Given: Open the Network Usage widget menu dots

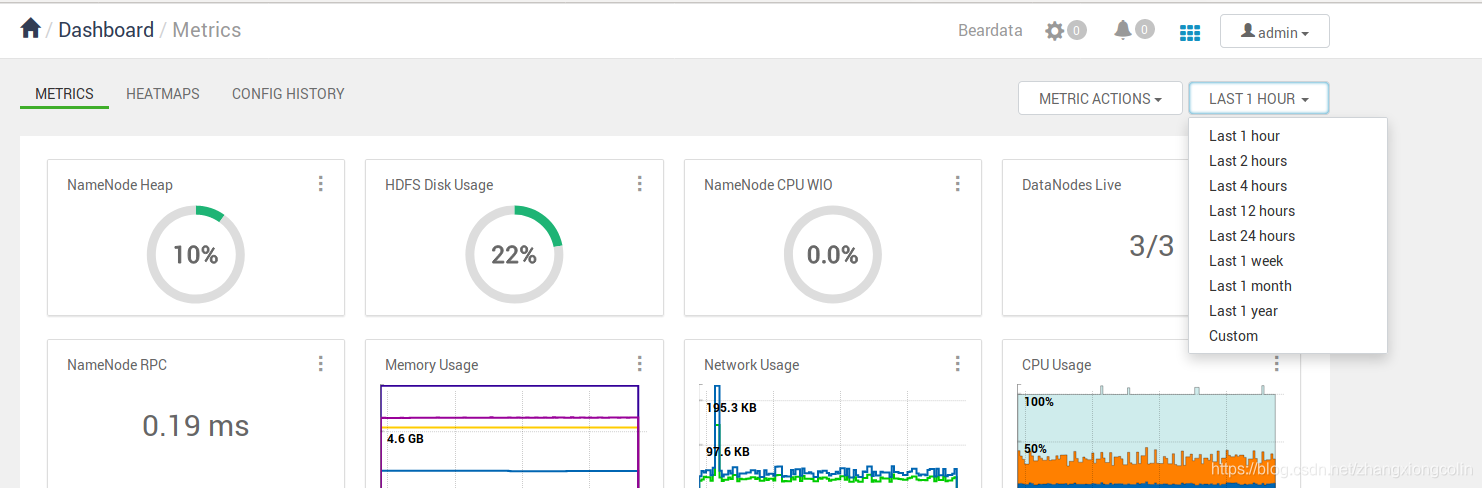Looking at the screenshot, I should [957, 364].
